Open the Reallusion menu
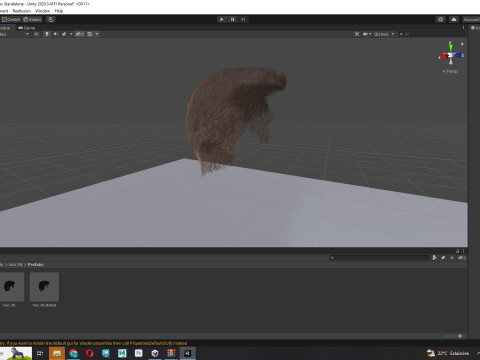 (x=22, y=11)
